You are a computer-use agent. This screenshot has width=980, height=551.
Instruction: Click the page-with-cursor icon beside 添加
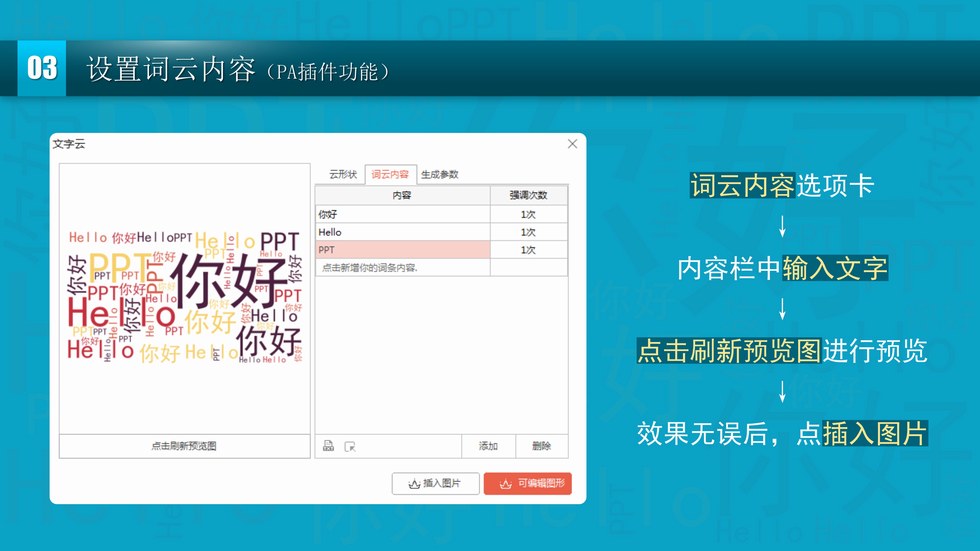point(349,446)
